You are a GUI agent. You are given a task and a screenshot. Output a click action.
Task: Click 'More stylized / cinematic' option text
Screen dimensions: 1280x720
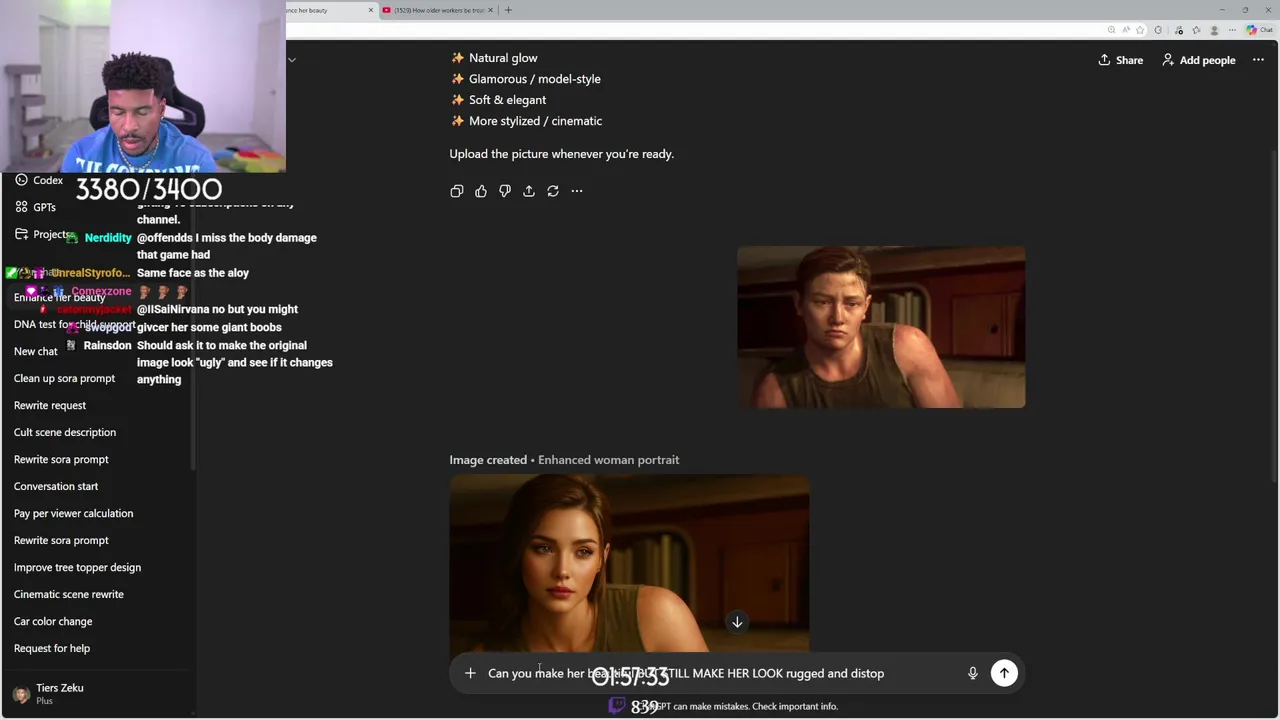pyautogui.click(x=535, y=121)
